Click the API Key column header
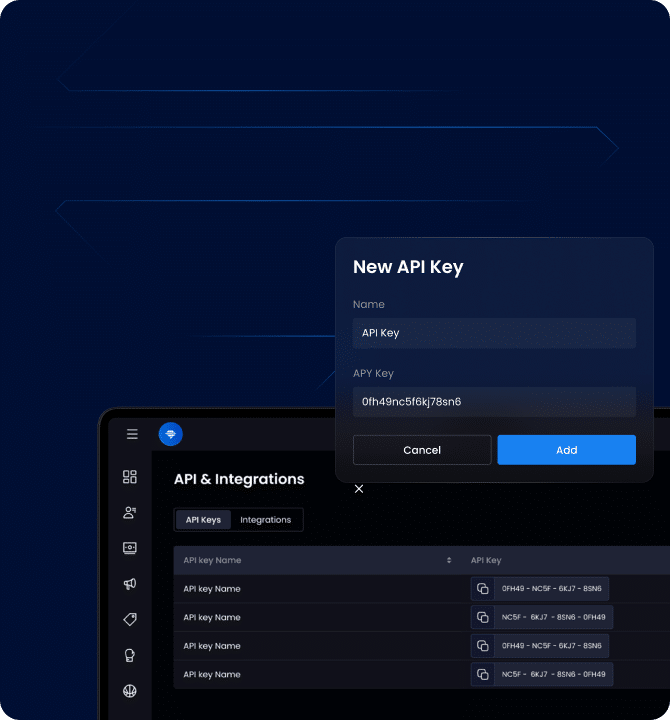The height and width of the screenshot is (720, 670). (x=486, y=560)
